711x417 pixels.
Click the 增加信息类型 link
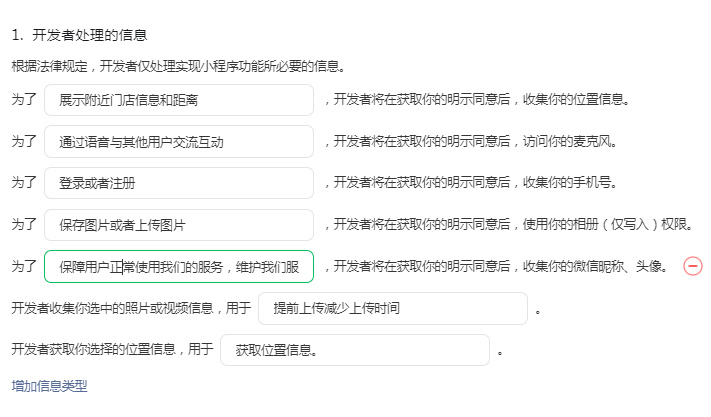(49, 386)
